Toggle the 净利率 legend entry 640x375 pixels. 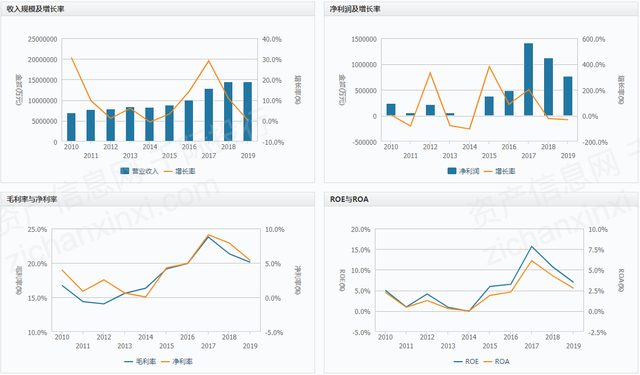pyautogui.click(x=177, y=362)
